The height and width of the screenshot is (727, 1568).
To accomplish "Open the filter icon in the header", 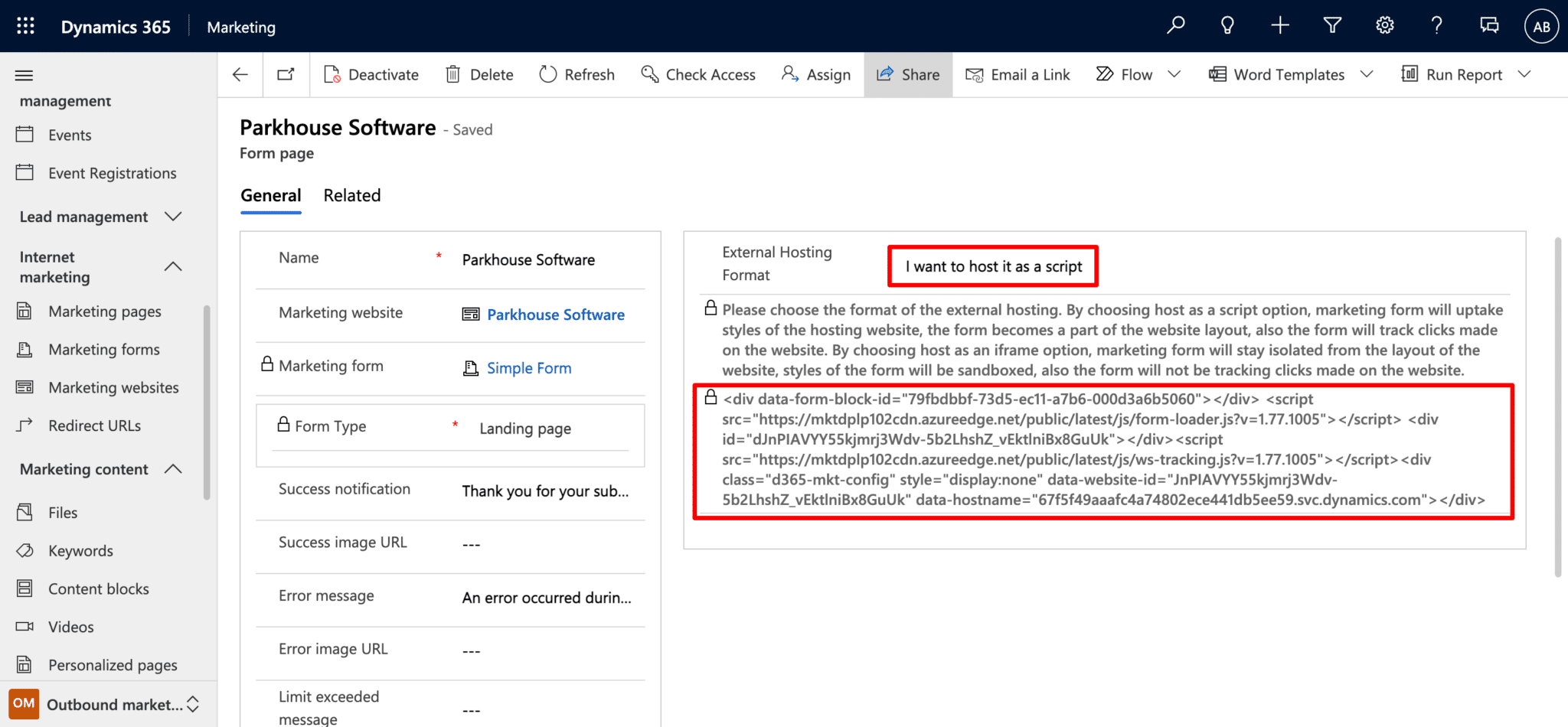I will click(1332, 25).
